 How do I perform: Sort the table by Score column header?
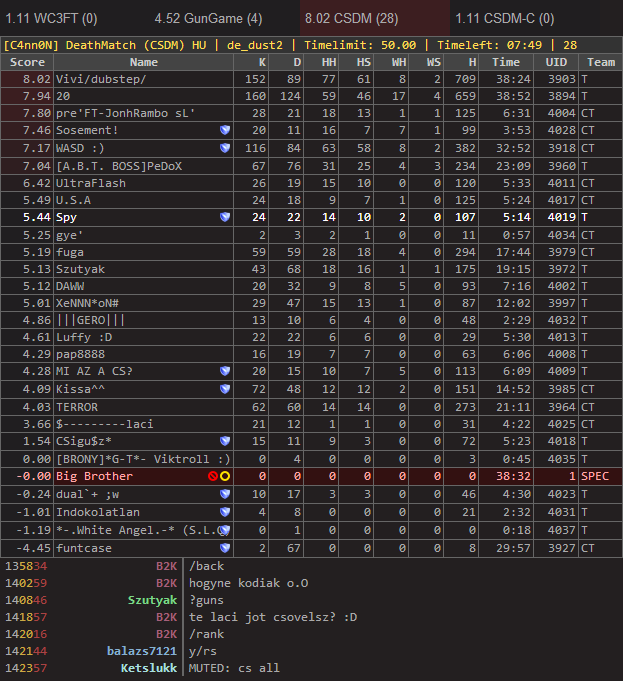(x=27, y=62)
